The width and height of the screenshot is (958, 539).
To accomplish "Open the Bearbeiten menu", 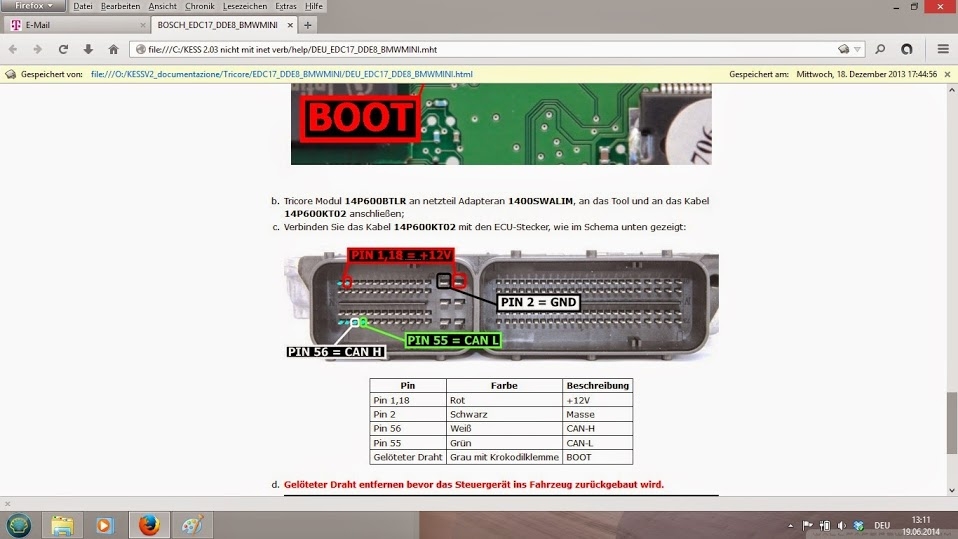I will (x=120, y=6).
